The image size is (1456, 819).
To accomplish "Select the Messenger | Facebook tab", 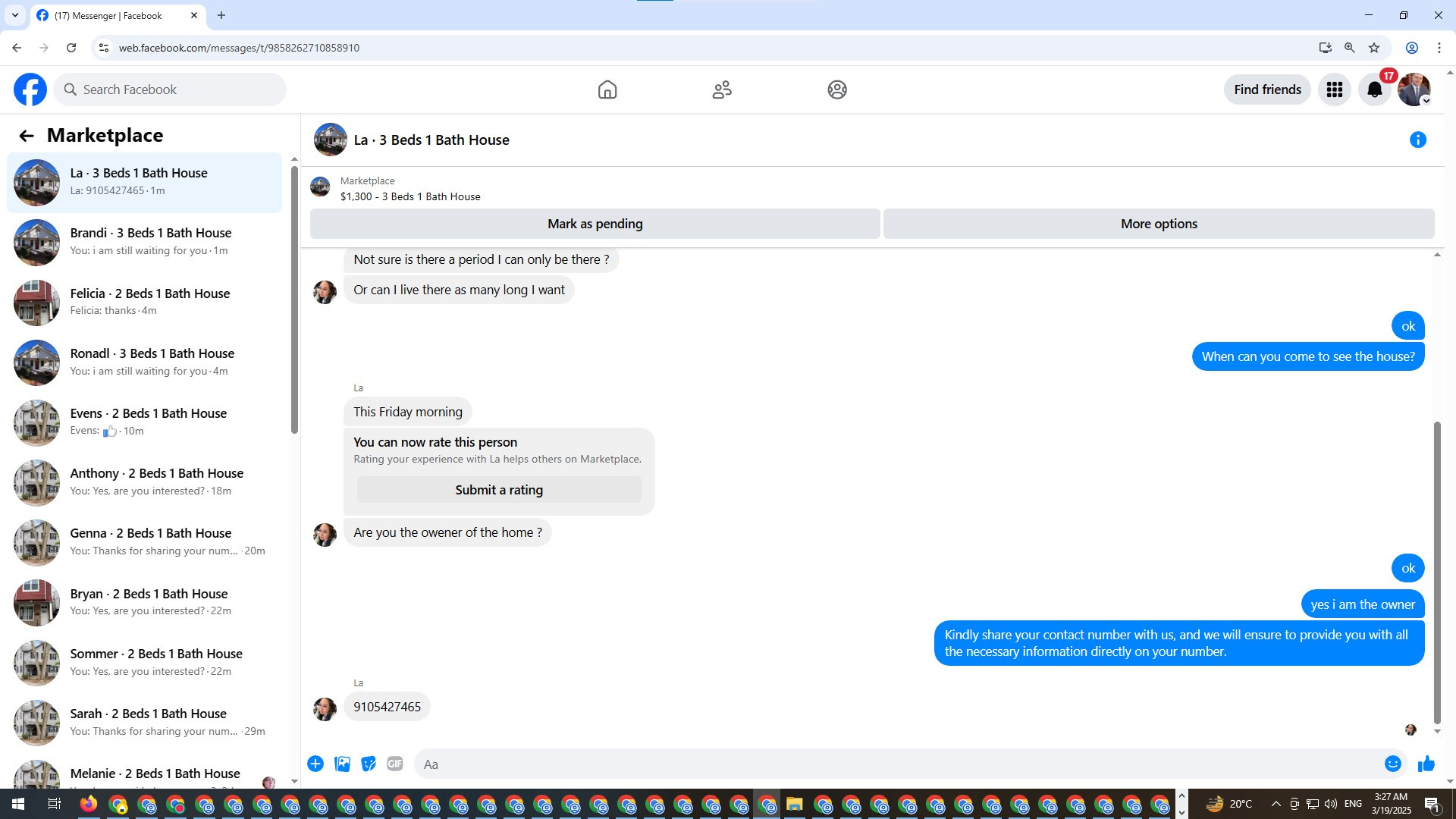I will (x=118, y=16).
